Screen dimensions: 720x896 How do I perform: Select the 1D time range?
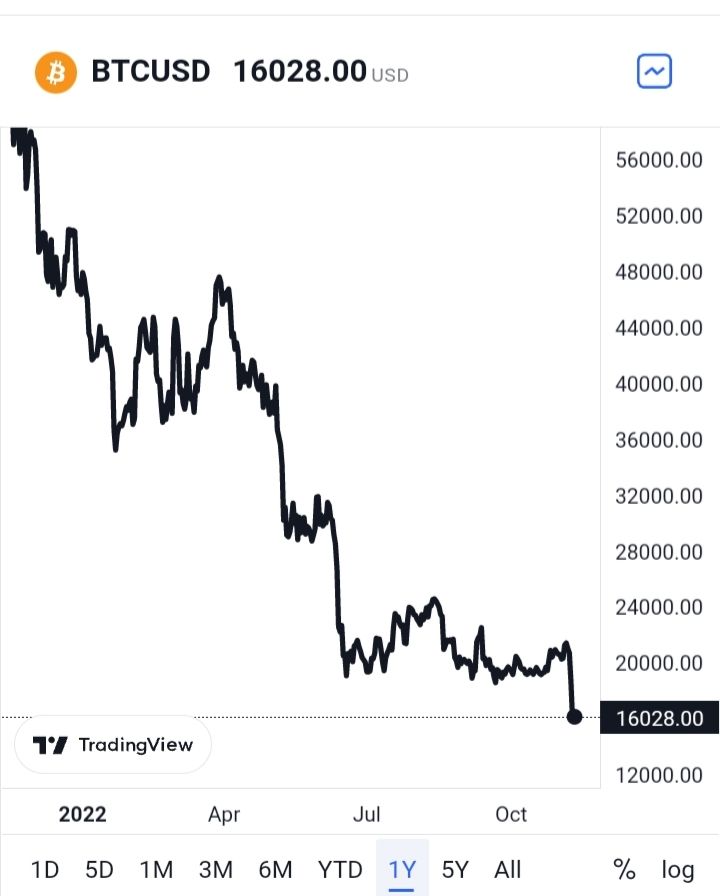[44, 869]
